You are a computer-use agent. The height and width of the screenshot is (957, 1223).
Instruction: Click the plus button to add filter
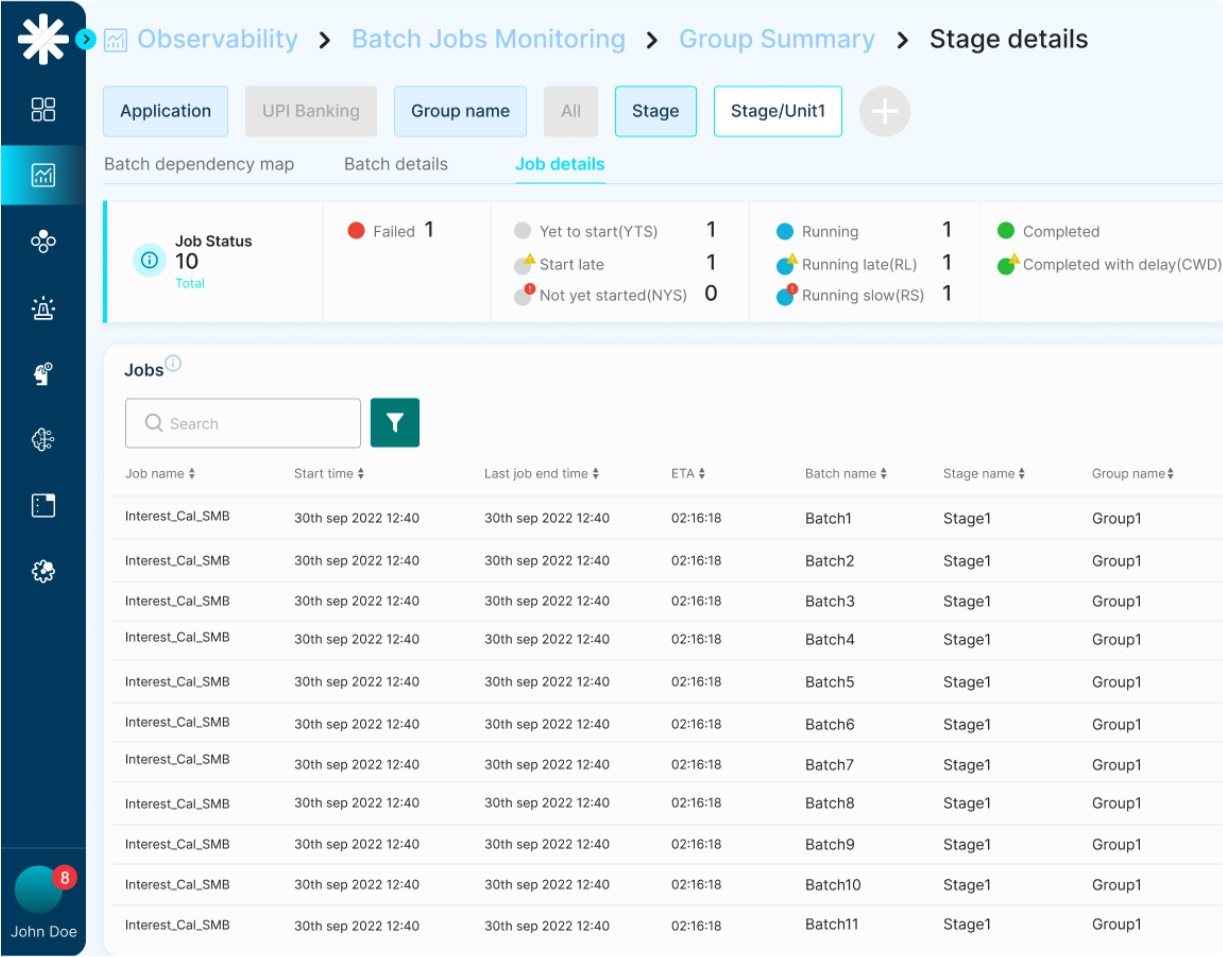tap(884, 111)
